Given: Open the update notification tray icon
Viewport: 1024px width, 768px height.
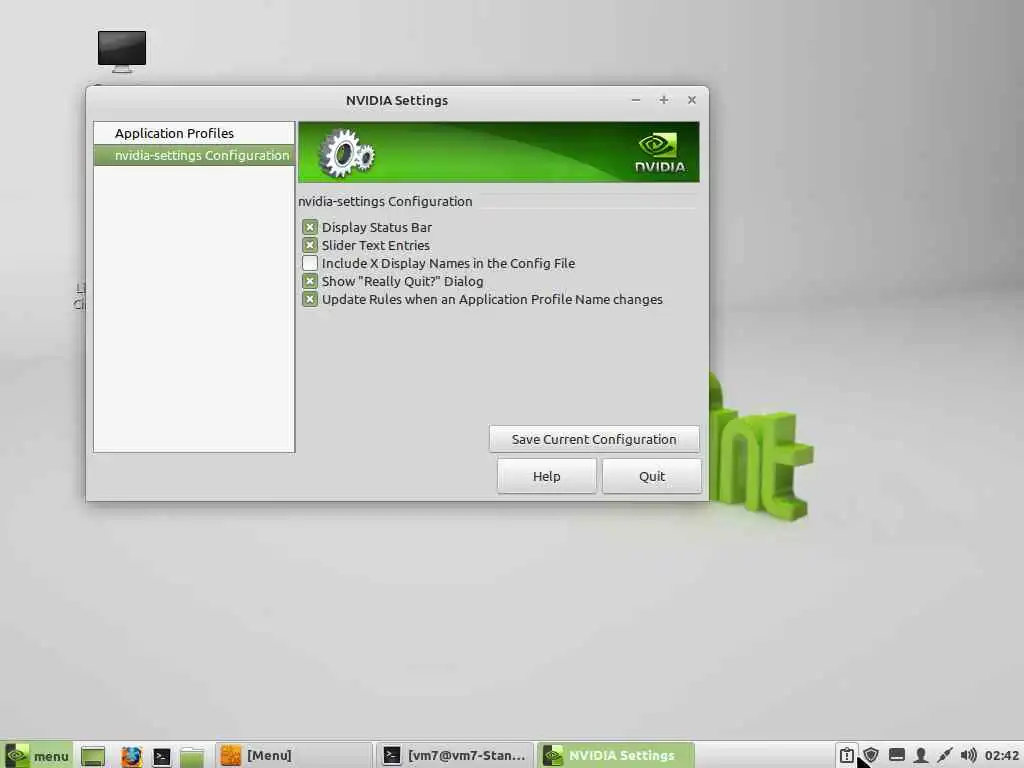Looking at the screenshot, I should pos(846,756).
